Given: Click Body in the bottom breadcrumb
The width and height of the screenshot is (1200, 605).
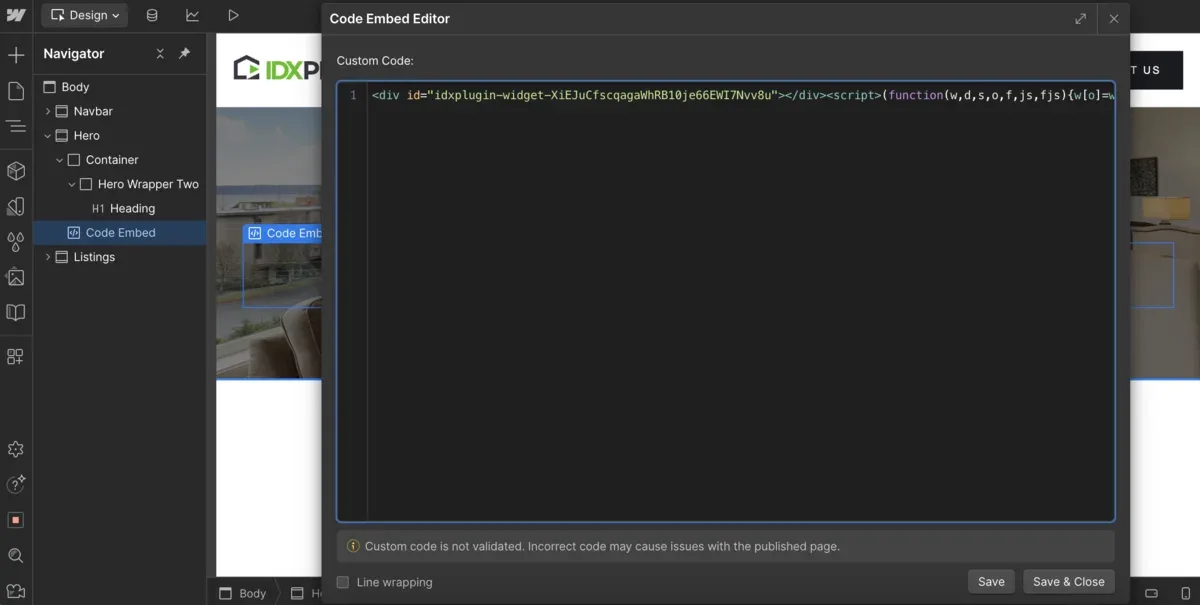Looking at the screenshot, I should coord(243,593).
